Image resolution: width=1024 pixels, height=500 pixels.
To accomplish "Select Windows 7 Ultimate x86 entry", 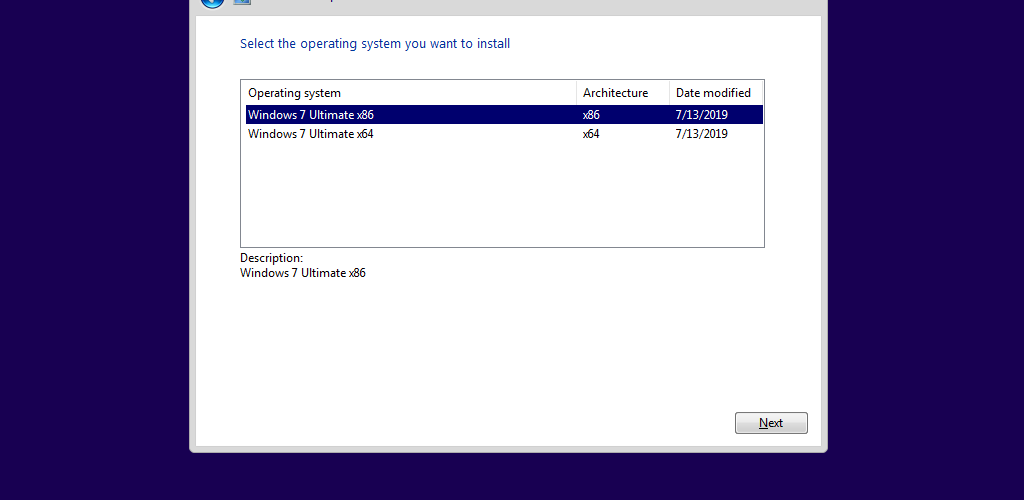I will pyautogui.click(x=504, y=115).
